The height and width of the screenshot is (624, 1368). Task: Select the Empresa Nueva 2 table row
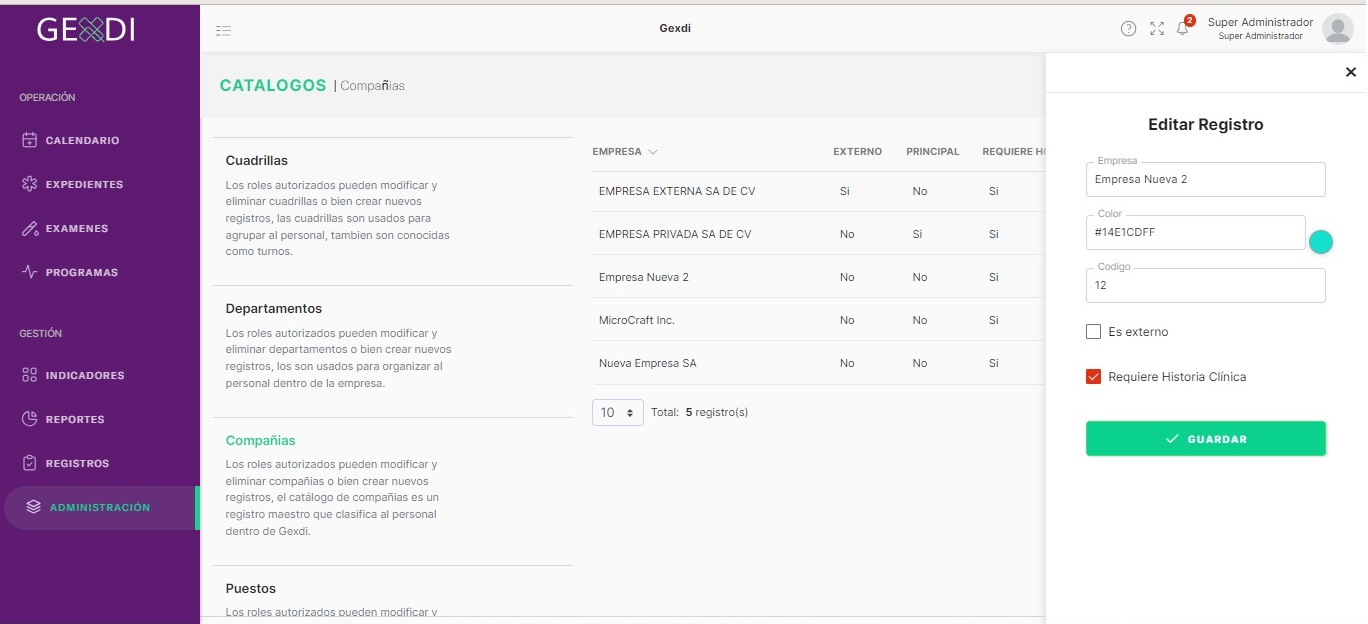[818, 277]
